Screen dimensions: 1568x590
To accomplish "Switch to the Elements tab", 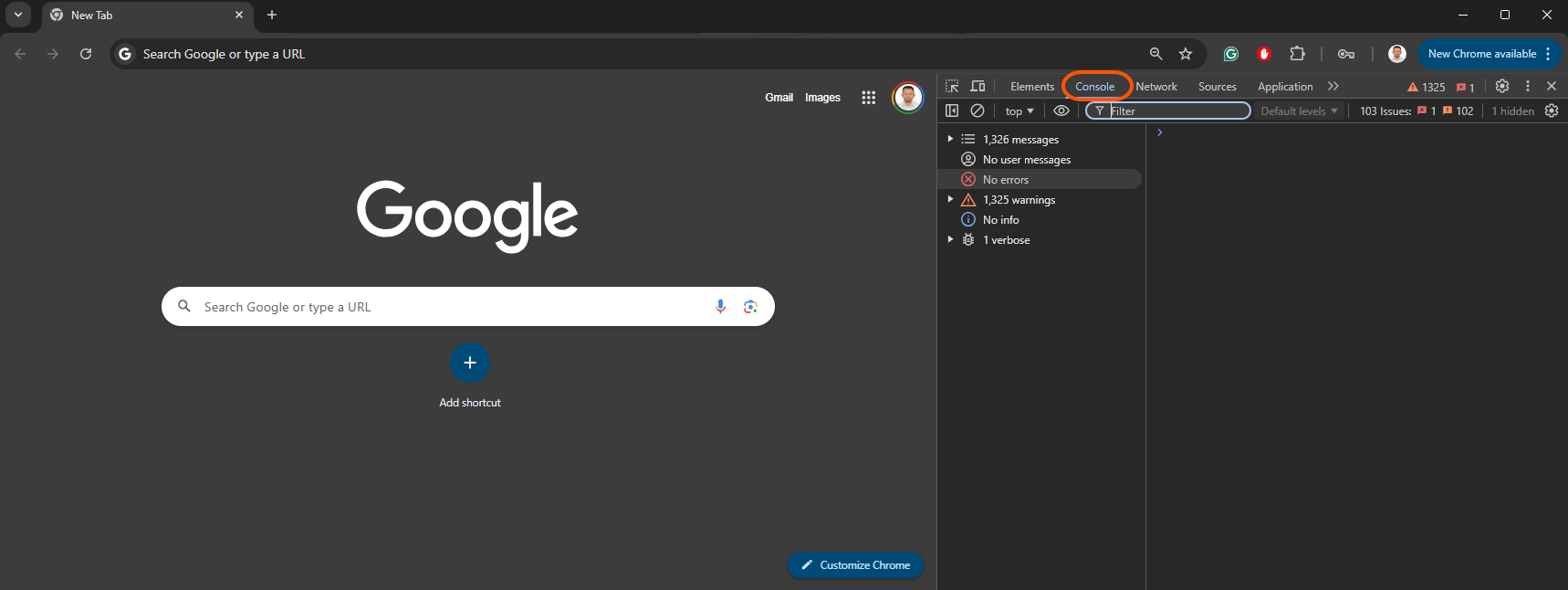I will click(x=1032, y=87).
